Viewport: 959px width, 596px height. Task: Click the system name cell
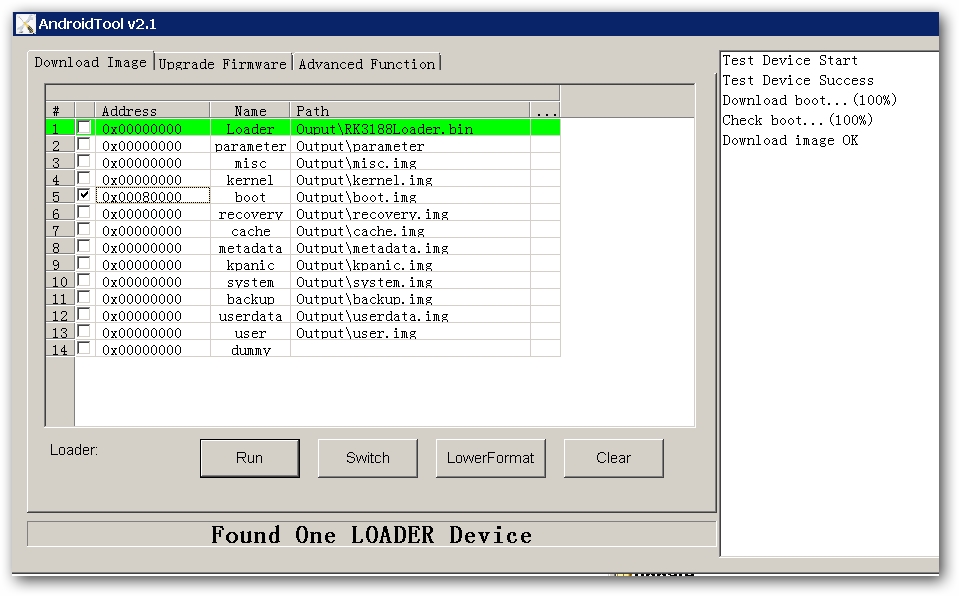point(250,281)
